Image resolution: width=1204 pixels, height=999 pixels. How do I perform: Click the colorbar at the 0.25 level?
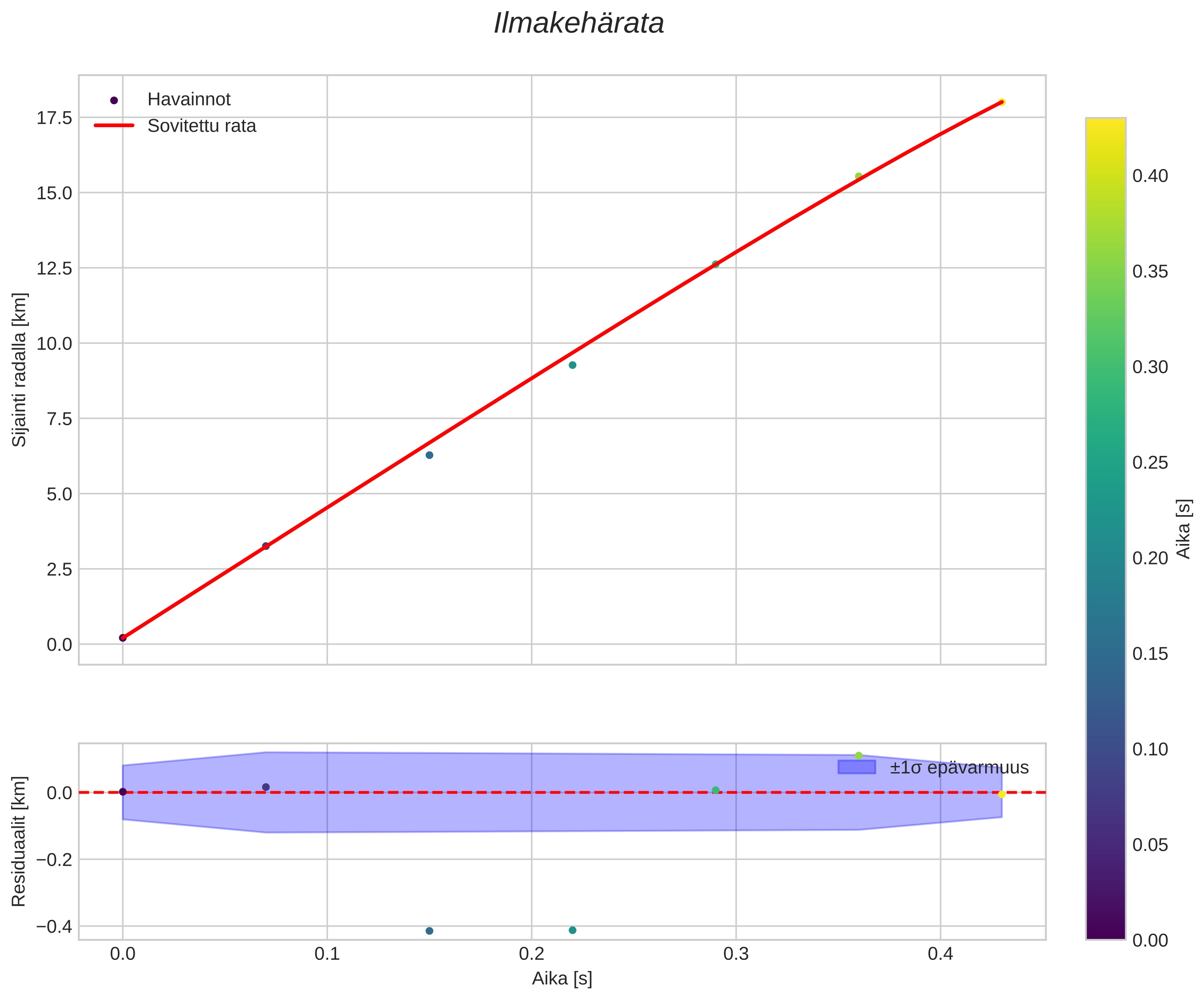(x=1105, y=462)
